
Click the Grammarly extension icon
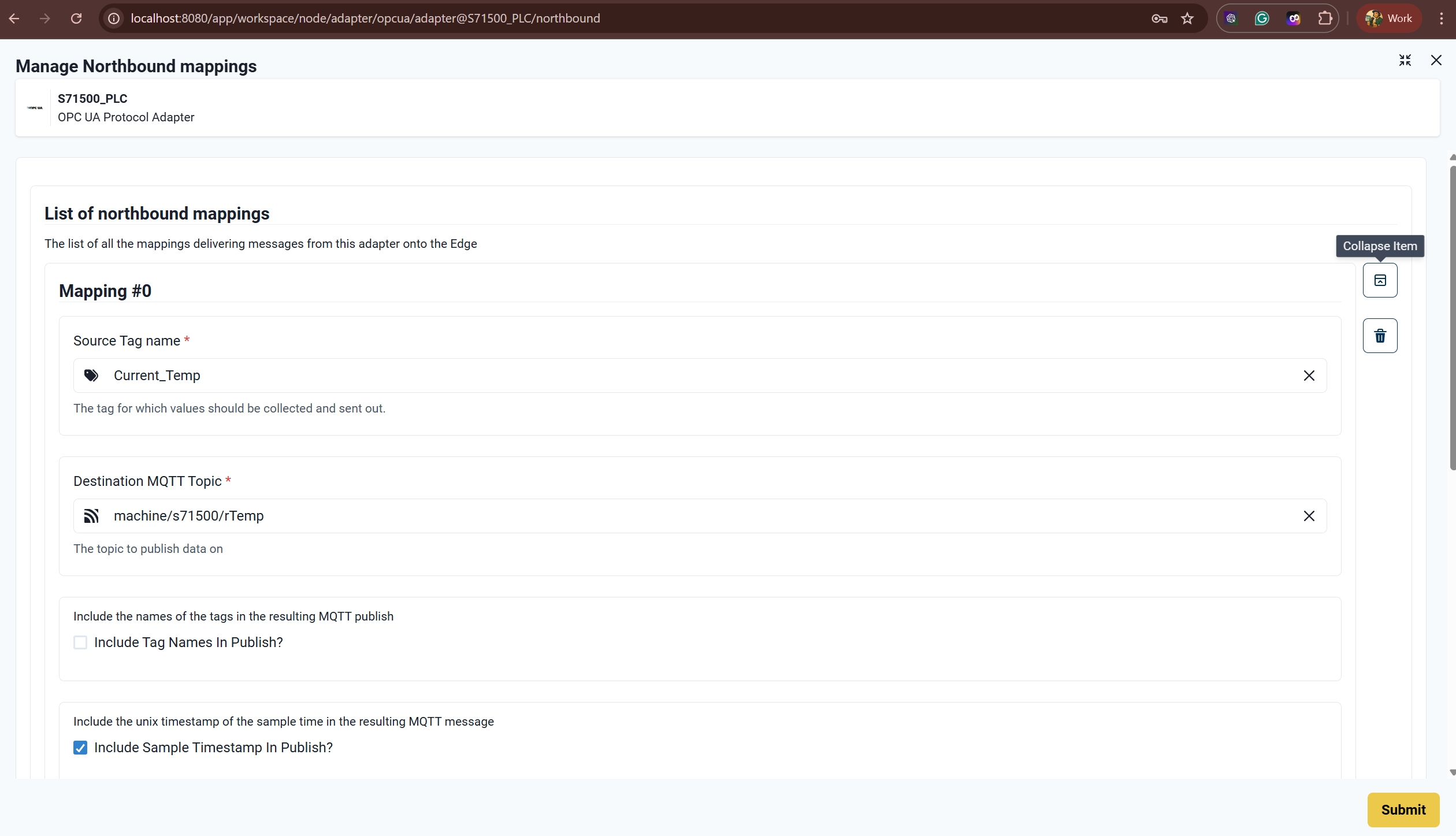click(x=1262, y=18)
